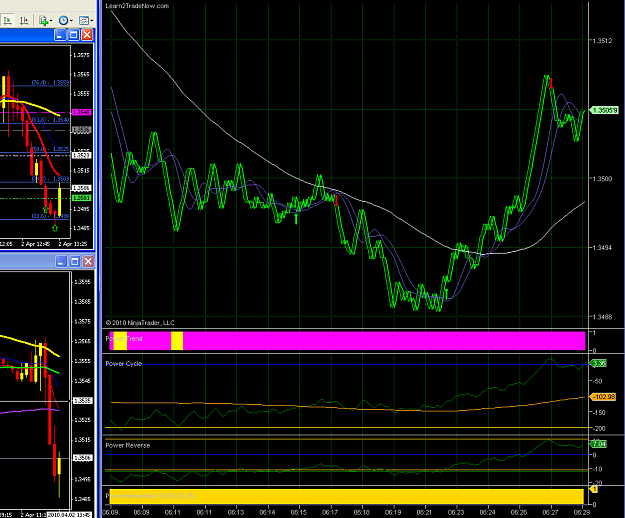
Task: Click the 2 Apr 13:25 time label
Action: [x=73, y=244]
